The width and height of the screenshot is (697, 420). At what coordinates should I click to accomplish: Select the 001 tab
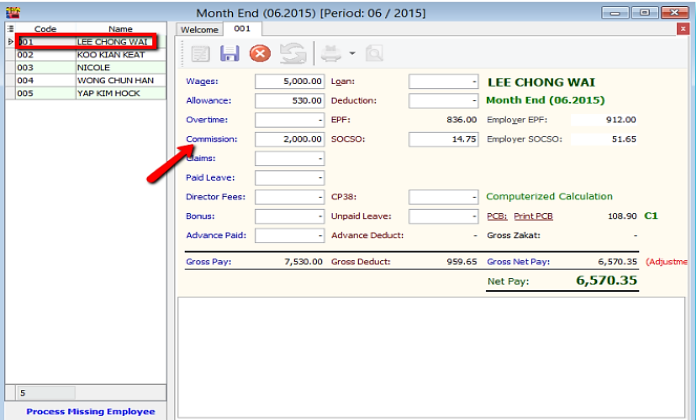241,30
